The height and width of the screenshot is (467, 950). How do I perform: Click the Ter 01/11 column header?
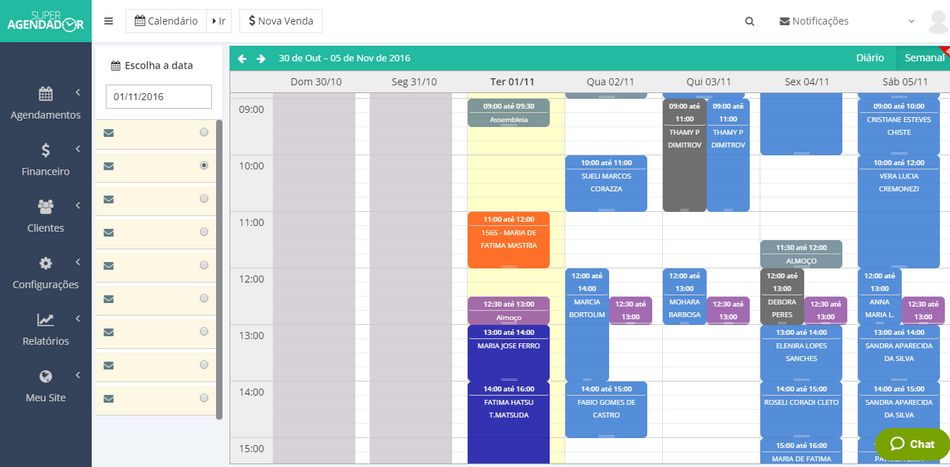[x=512, y=82]
